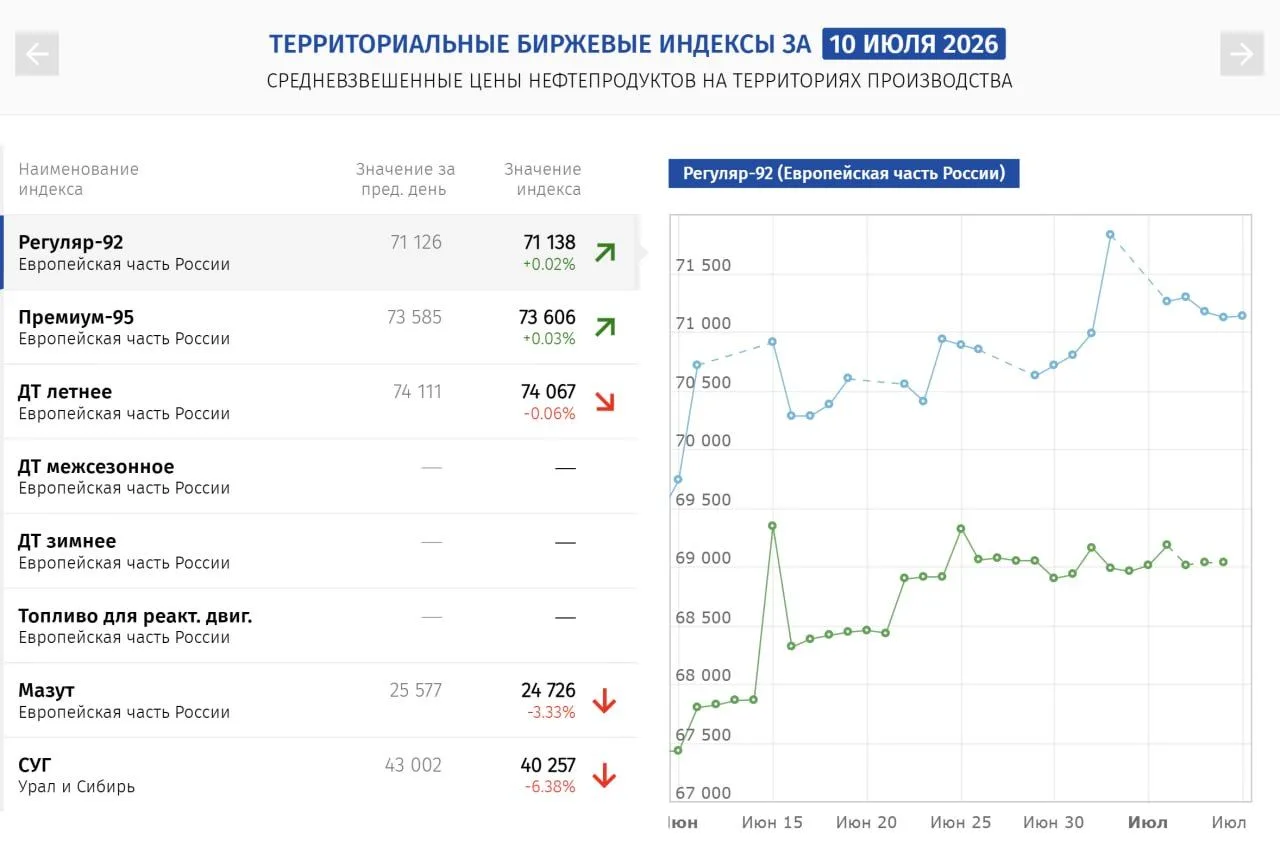This screenshot has height=852, width=1280.
Task: Select the Регуляр-92 index row
Action: point(320,252)
